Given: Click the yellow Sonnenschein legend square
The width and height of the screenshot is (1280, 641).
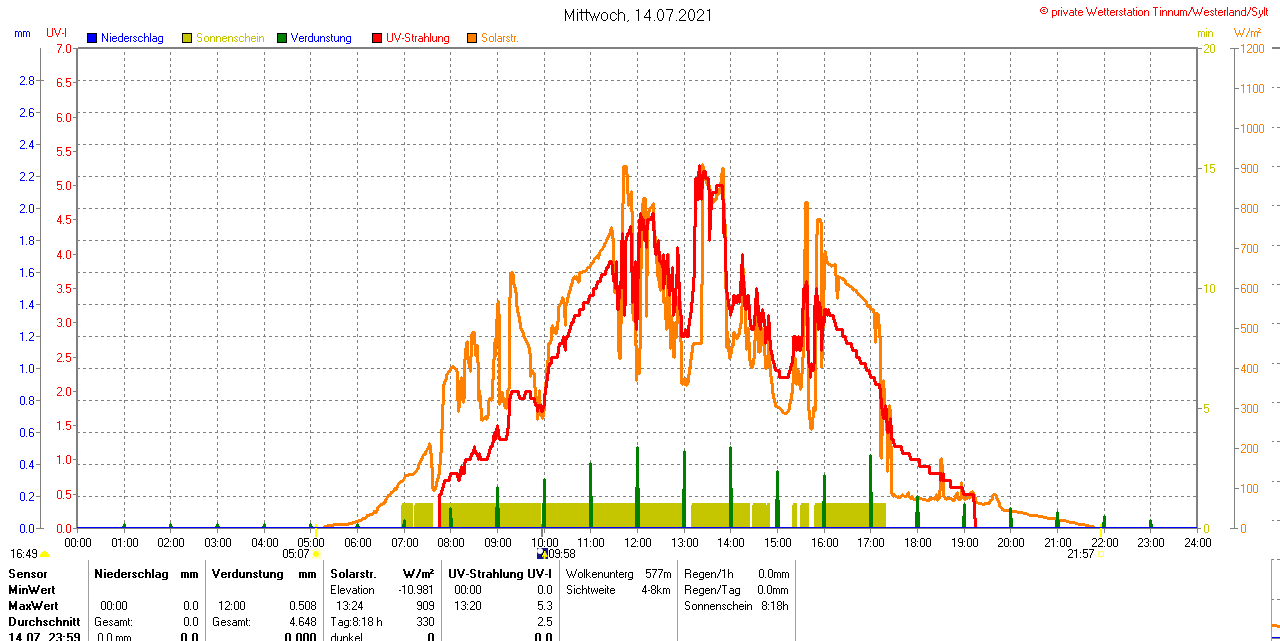Looking at the screenshot, I should click(187, 38).
